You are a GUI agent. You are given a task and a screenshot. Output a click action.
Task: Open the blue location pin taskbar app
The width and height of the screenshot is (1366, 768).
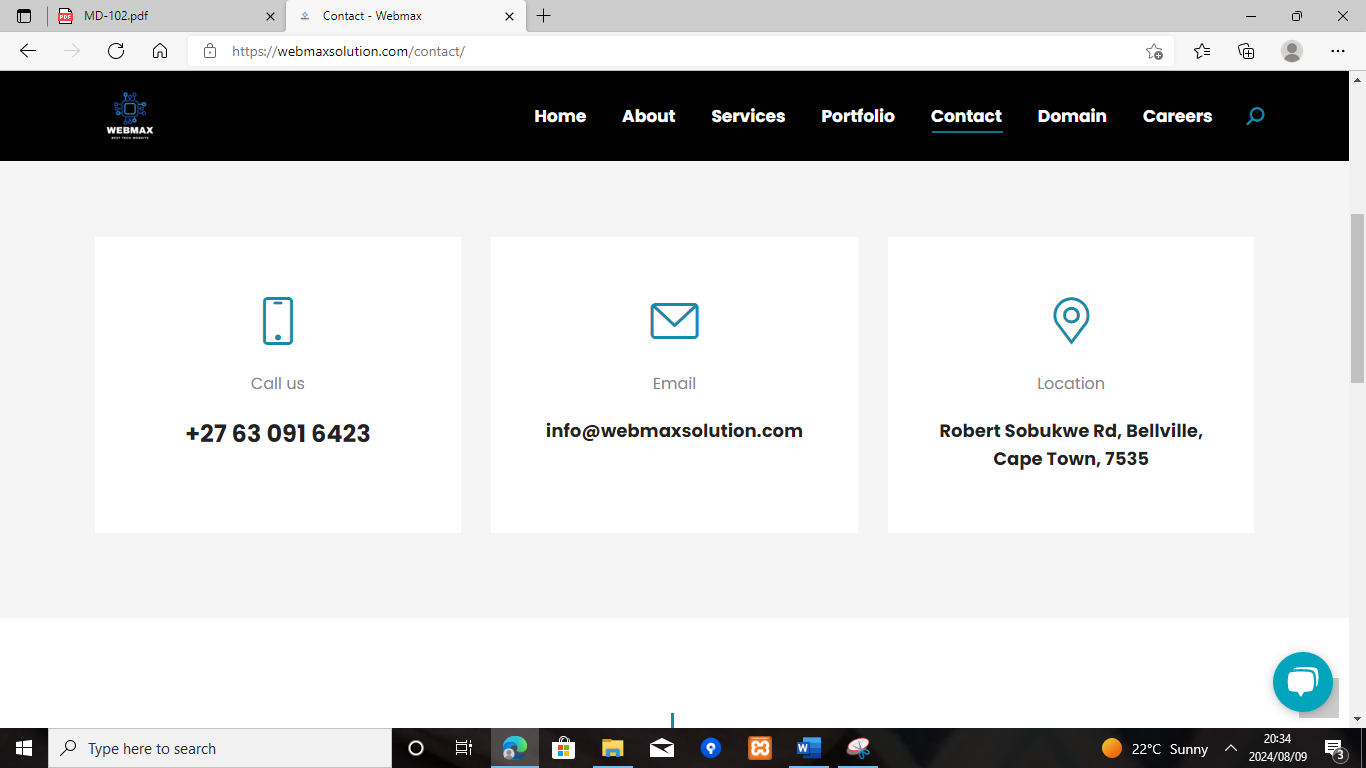pos(711,748)
